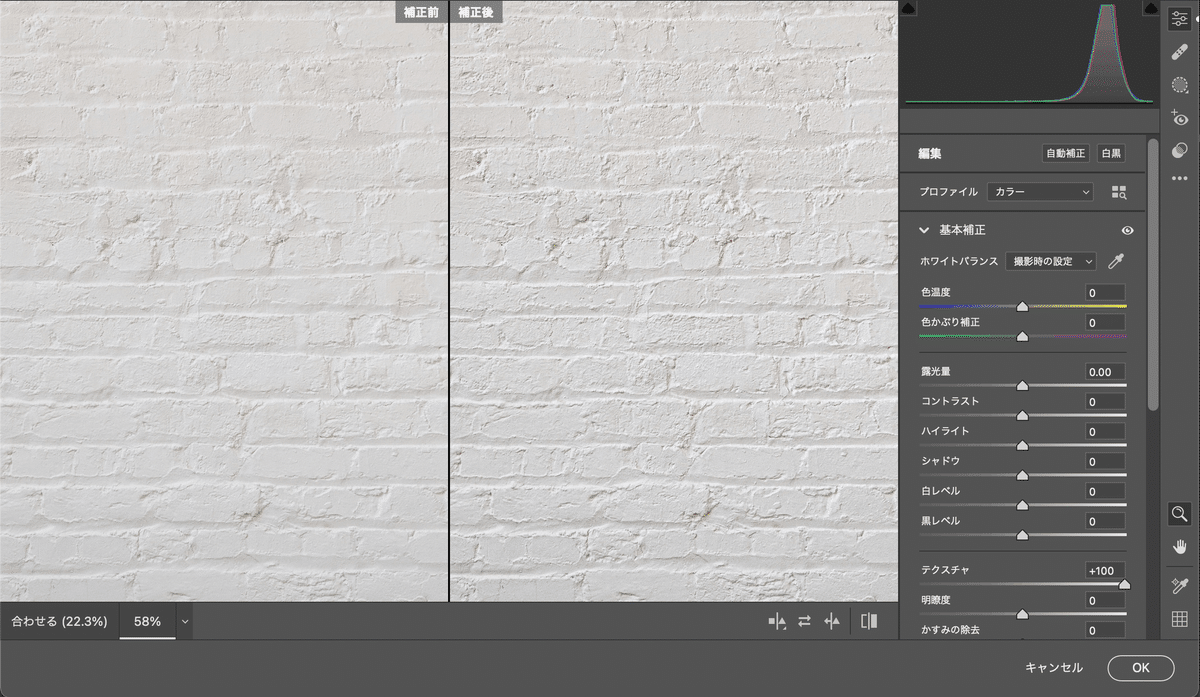
Task: Click the シャドウ value field
Action: point(1105,461)
